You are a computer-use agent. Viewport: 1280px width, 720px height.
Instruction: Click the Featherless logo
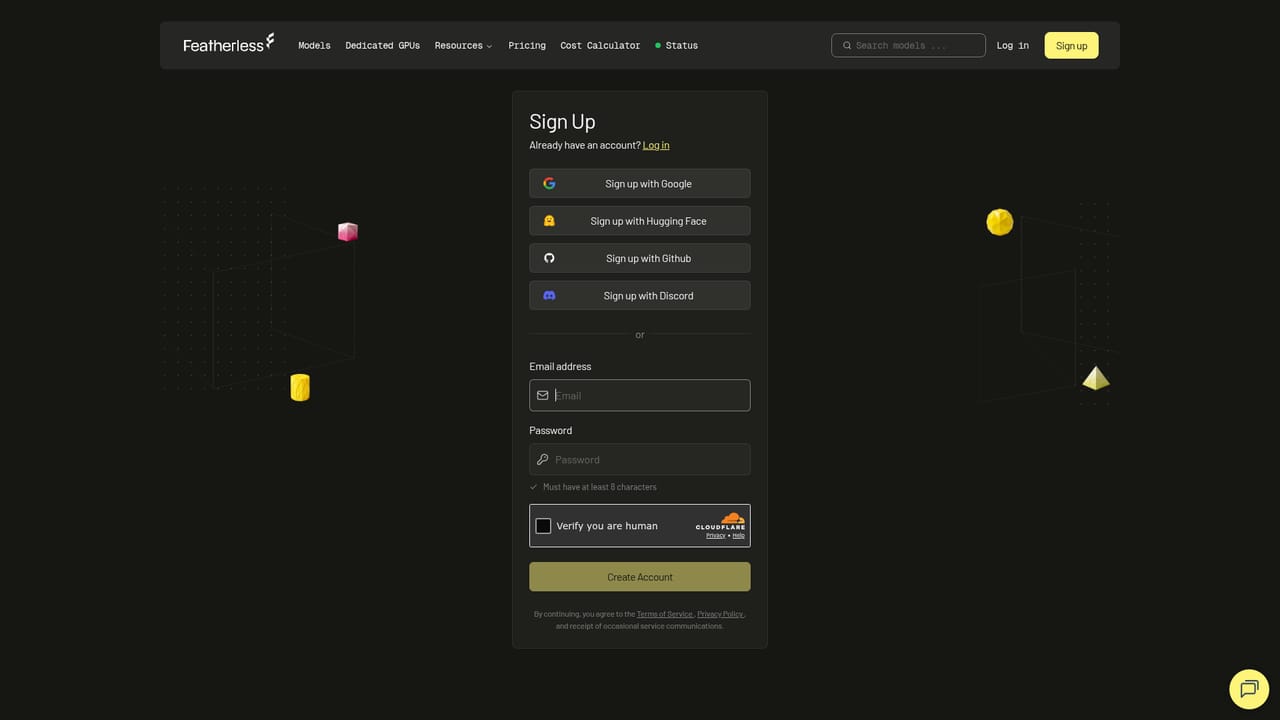point(228,43)
